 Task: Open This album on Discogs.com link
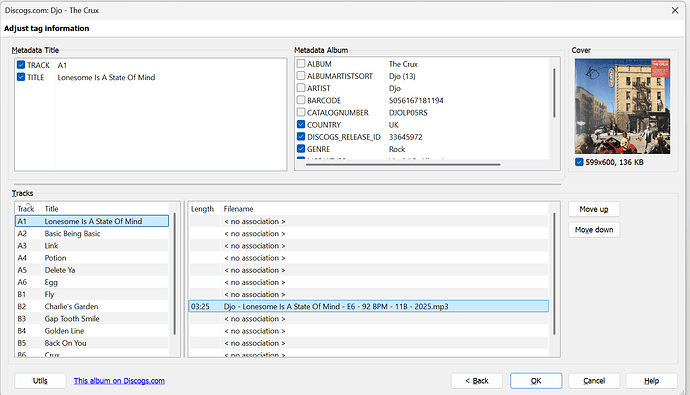[119, 381]
